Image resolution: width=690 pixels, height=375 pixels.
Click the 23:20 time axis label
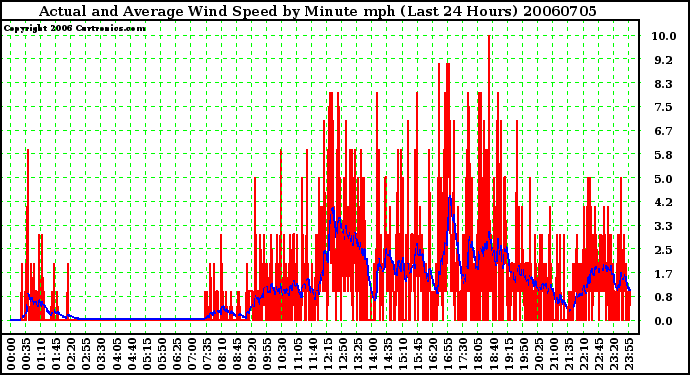(x=614, y=354)
